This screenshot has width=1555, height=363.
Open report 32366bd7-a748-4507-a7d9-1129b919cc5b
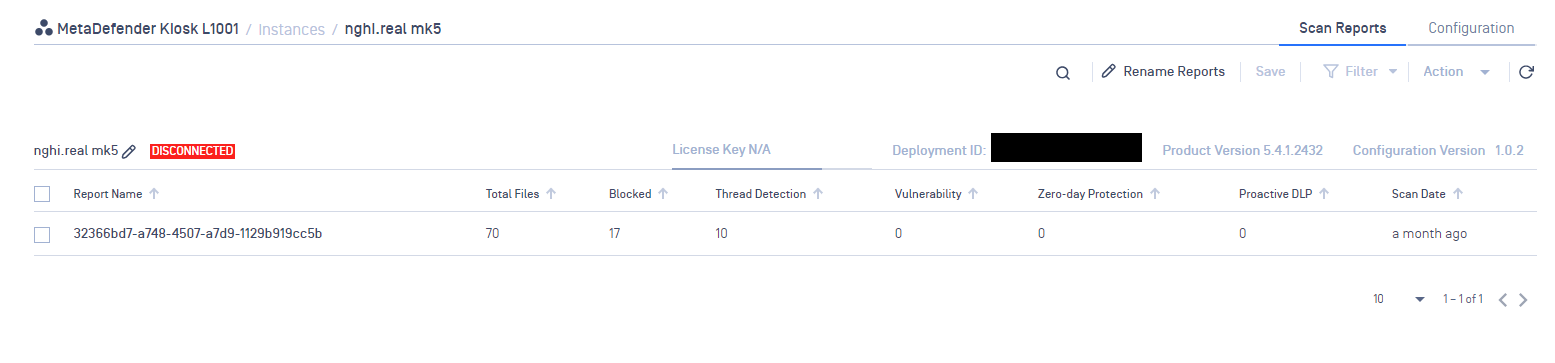click(x=198, y=234)
